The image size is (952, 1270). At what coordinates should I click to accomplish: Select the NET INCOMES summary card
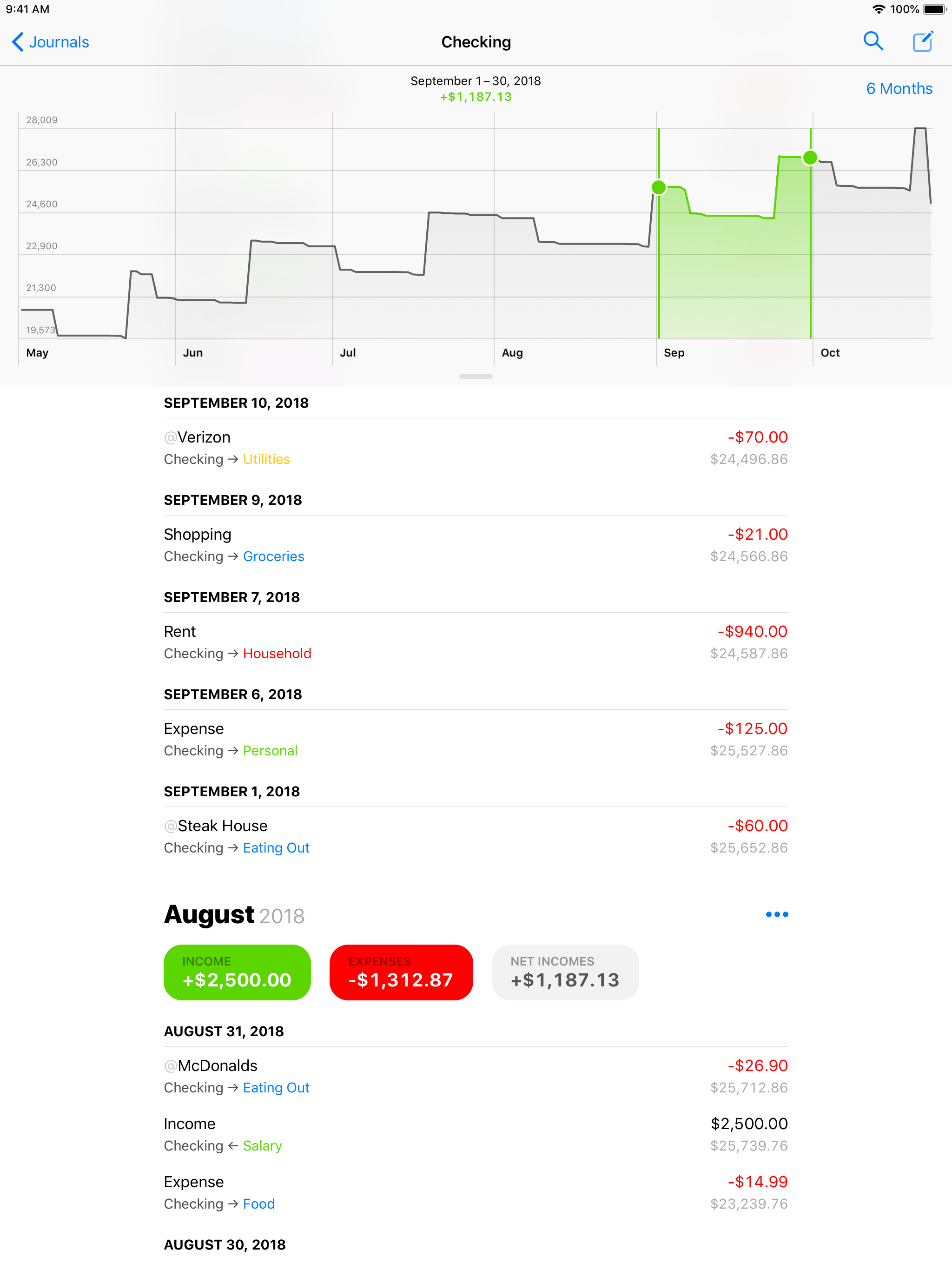pos(564,972)
